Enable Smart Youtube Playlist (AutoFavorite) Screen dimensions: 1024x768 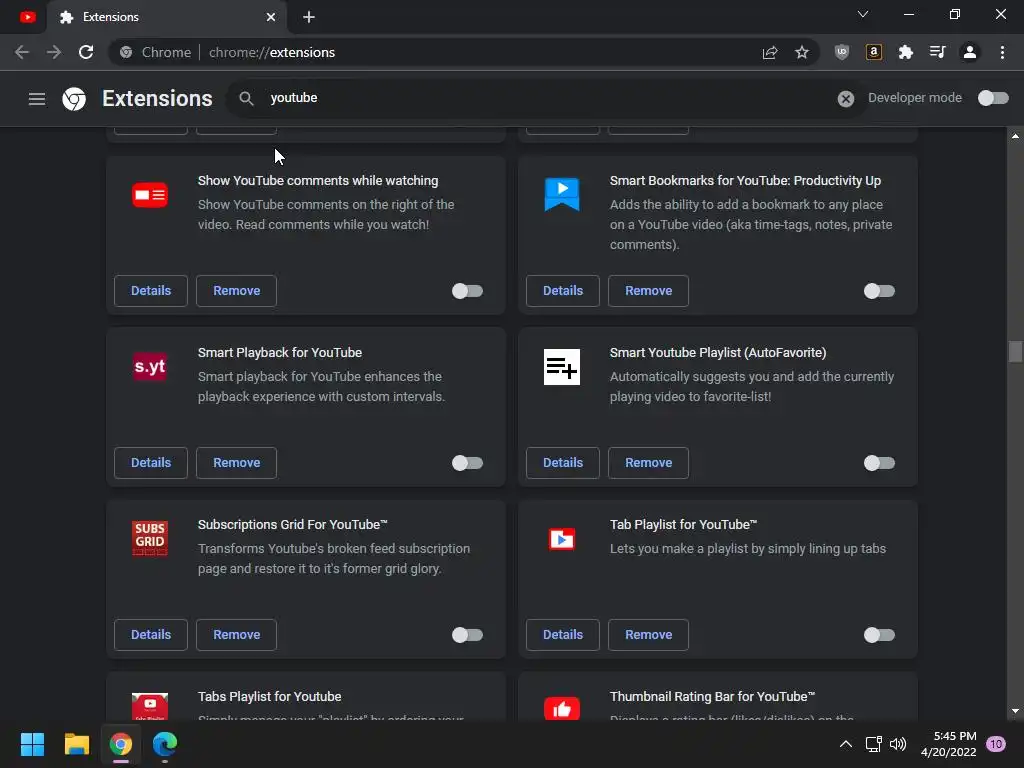879,463
